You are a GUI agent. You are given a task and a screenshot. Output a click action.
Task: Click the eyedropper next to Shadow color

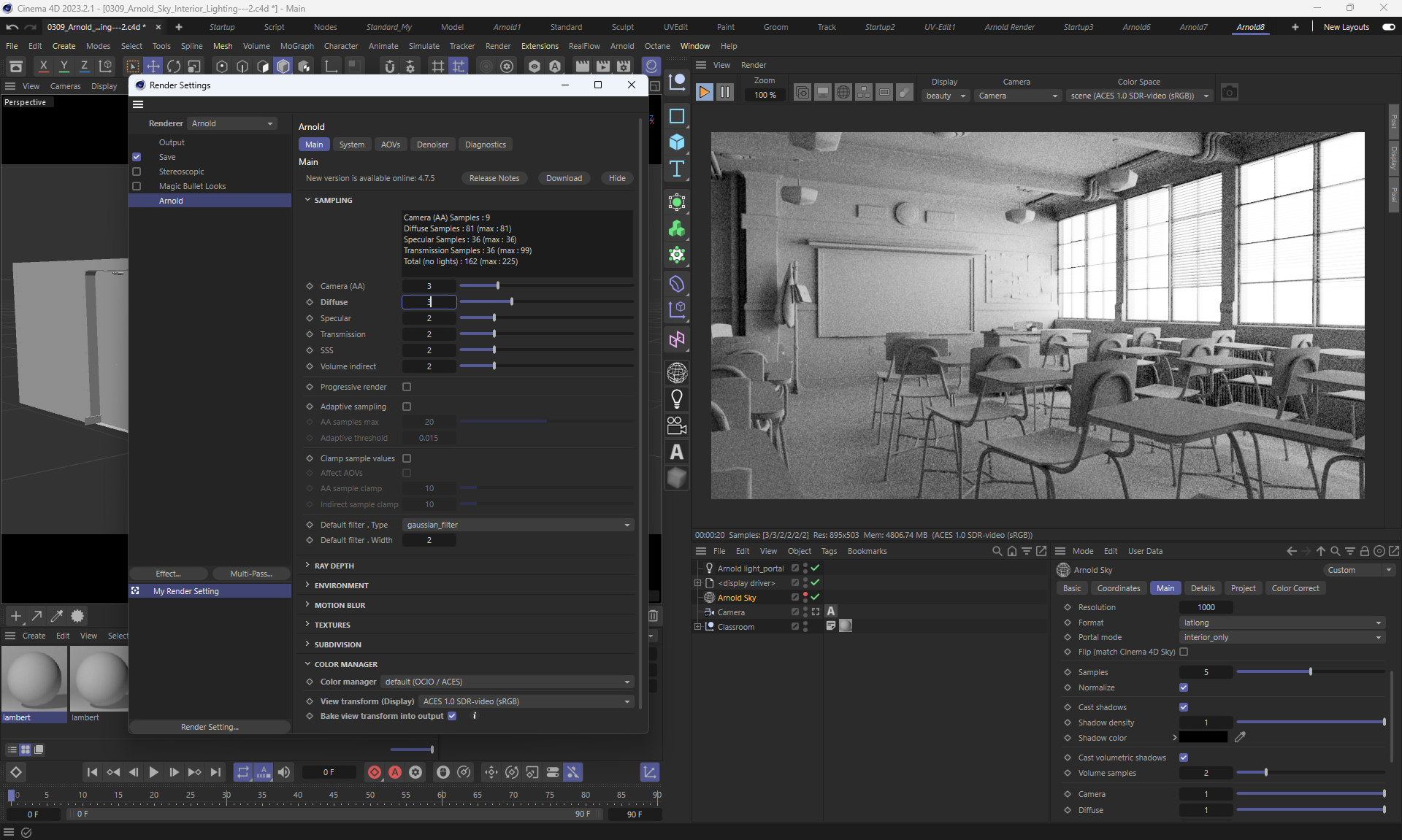point(1240,737)
